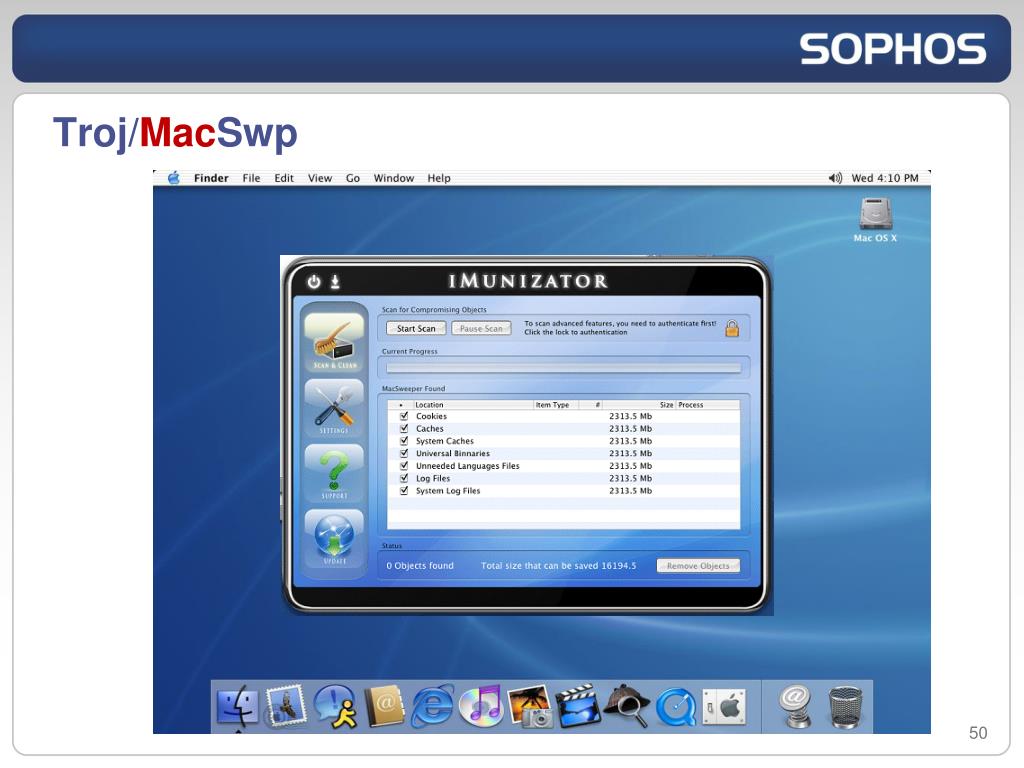Sort list by Item Type column header
The width and height of the screenshot is (1024, 768).
[x=556, y=405]
